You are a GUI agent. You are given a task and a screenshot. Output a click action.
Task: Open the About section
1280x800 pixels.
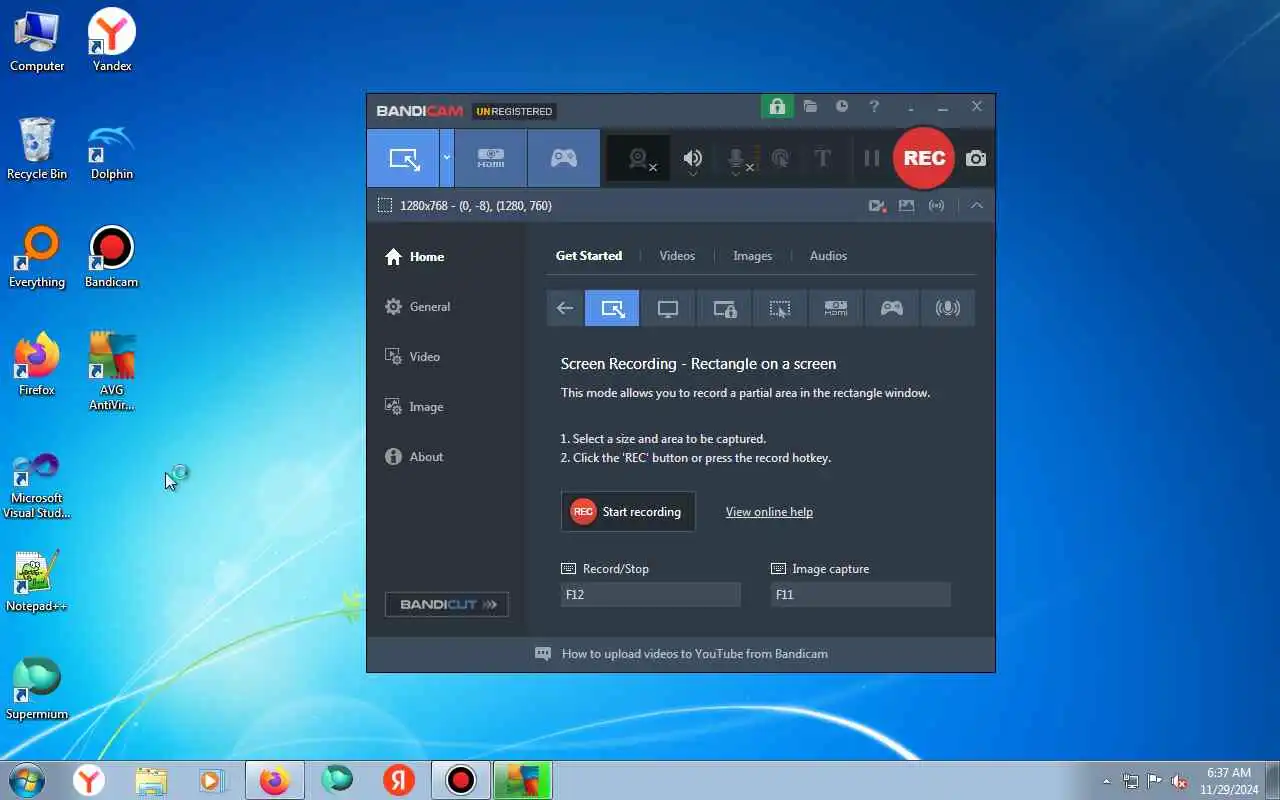click(414, 456)
